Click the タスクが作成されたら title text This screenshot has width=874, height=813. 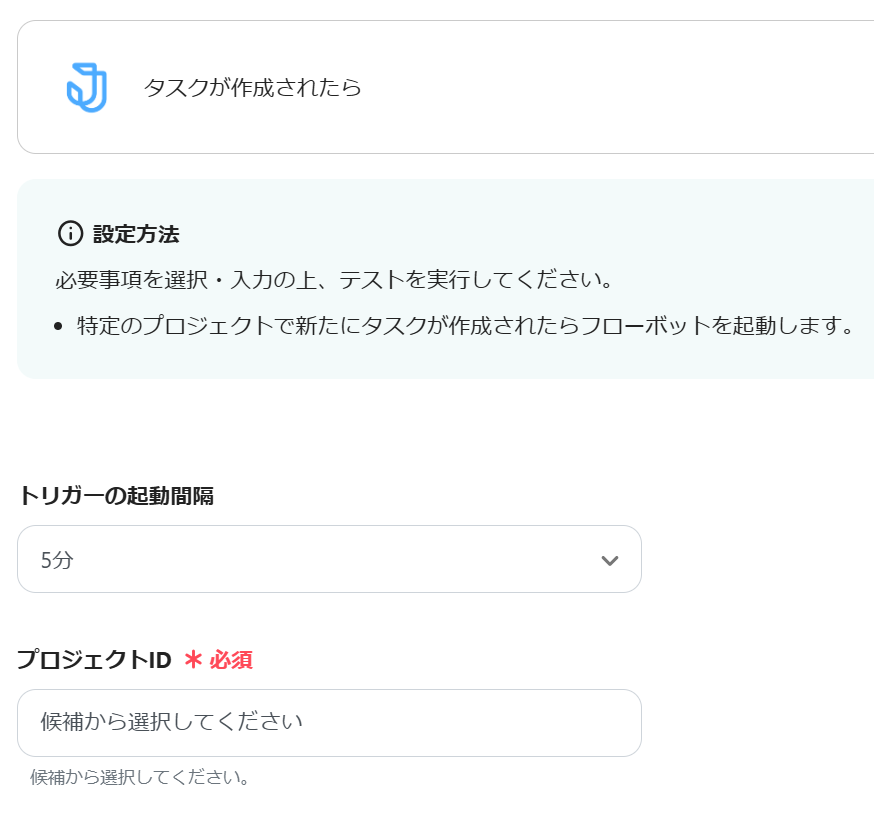pos(252,88)
